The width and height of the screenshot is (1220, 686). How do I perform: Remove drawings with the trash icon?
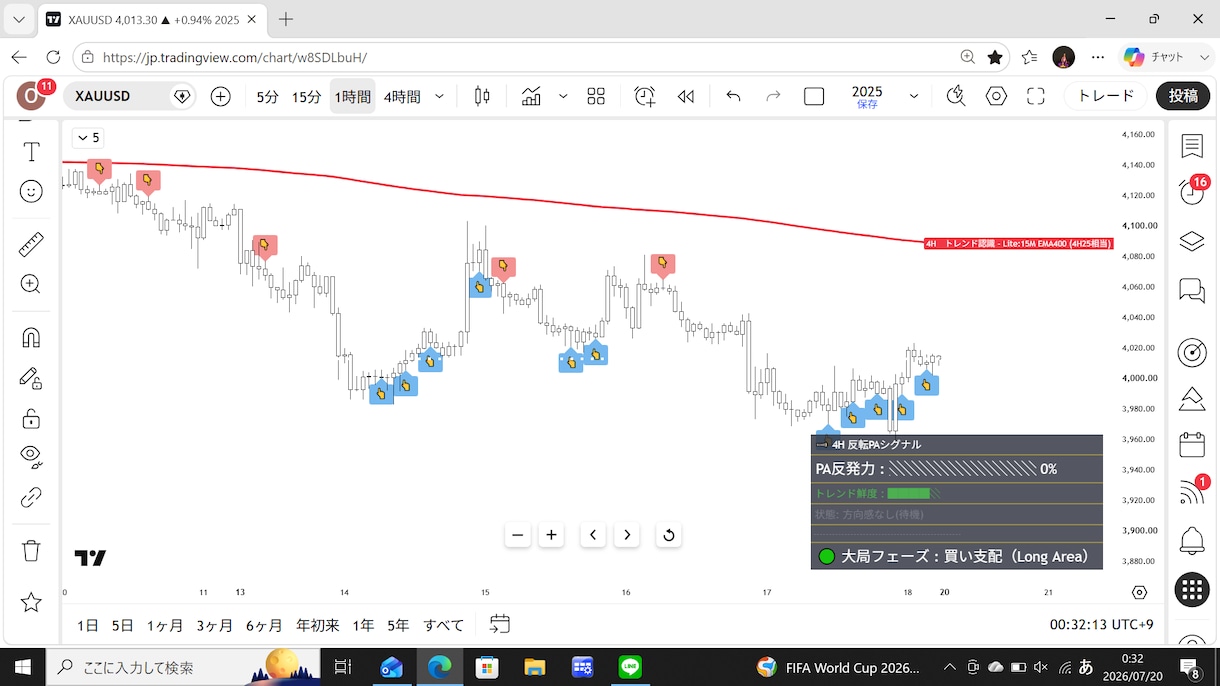pos(31,550)
